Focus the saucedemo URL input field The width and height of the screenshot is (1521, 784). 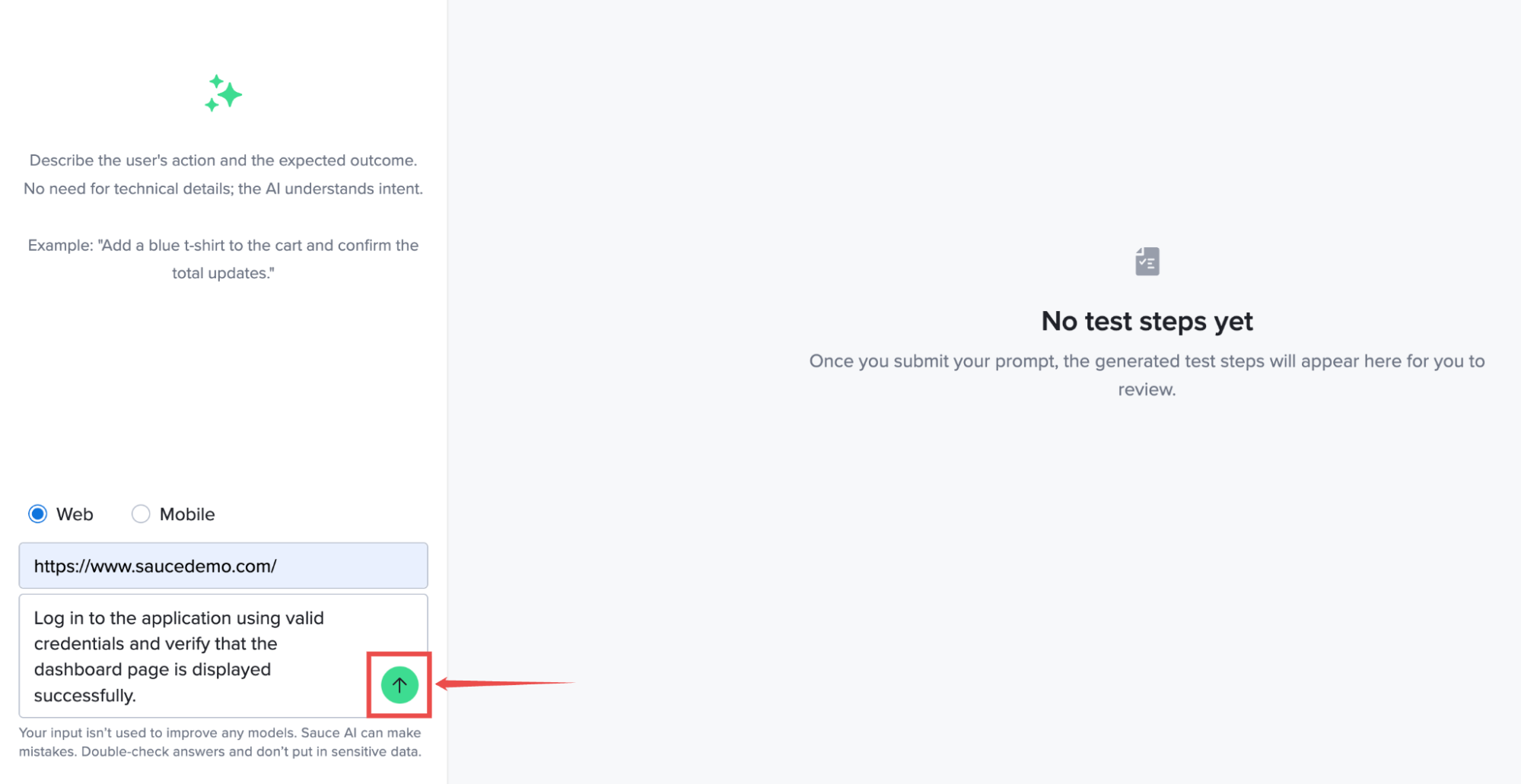pos(223,566)
